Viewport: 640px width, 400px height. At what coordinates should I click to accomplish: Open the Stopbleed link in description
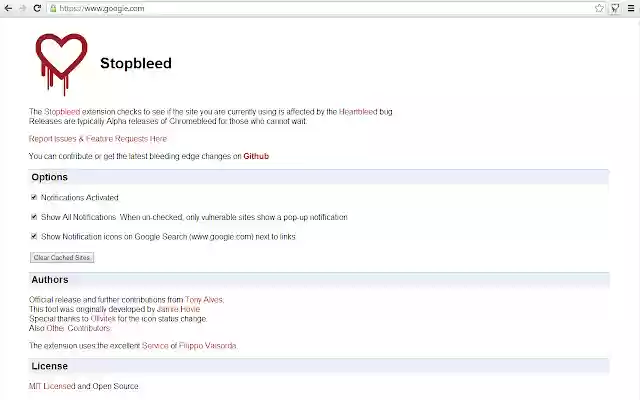[62, 111]
